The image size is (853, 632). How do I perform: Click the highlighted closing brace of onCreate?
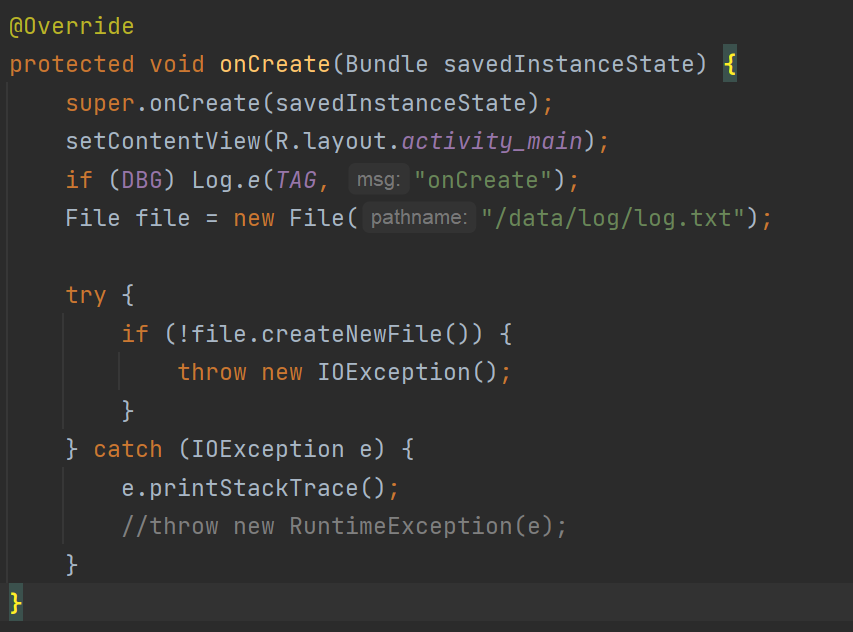tap(16, 603)
